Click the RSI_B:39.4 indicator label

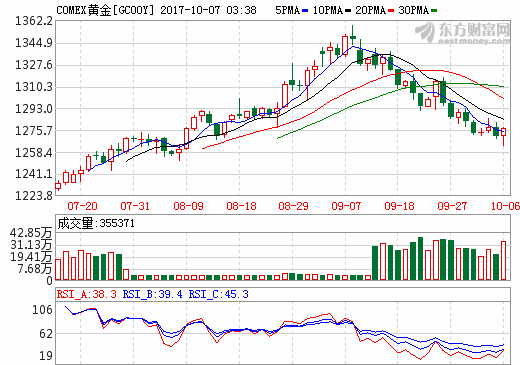(x=152, y=294)
